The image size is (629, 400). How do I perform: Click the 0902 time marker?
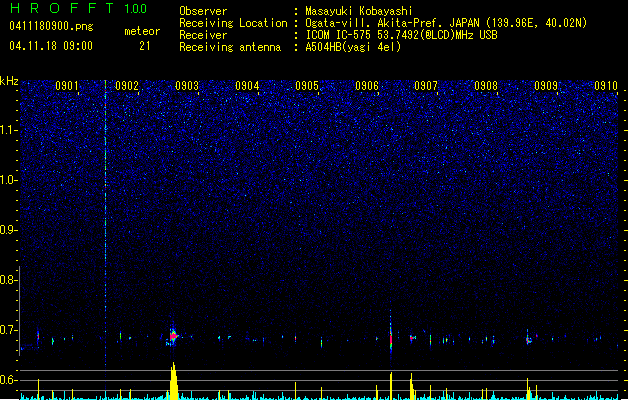pos(127,86)
